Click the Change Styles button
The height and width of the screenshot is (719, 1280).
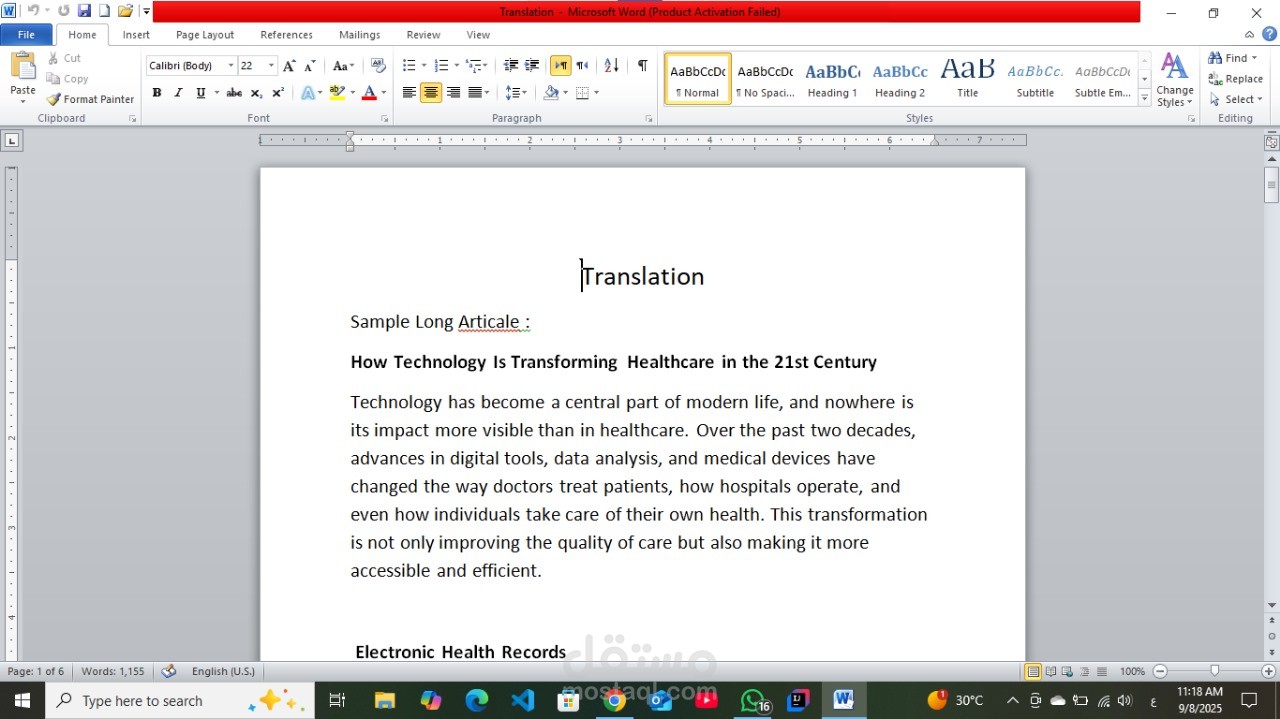[1175, 80]
